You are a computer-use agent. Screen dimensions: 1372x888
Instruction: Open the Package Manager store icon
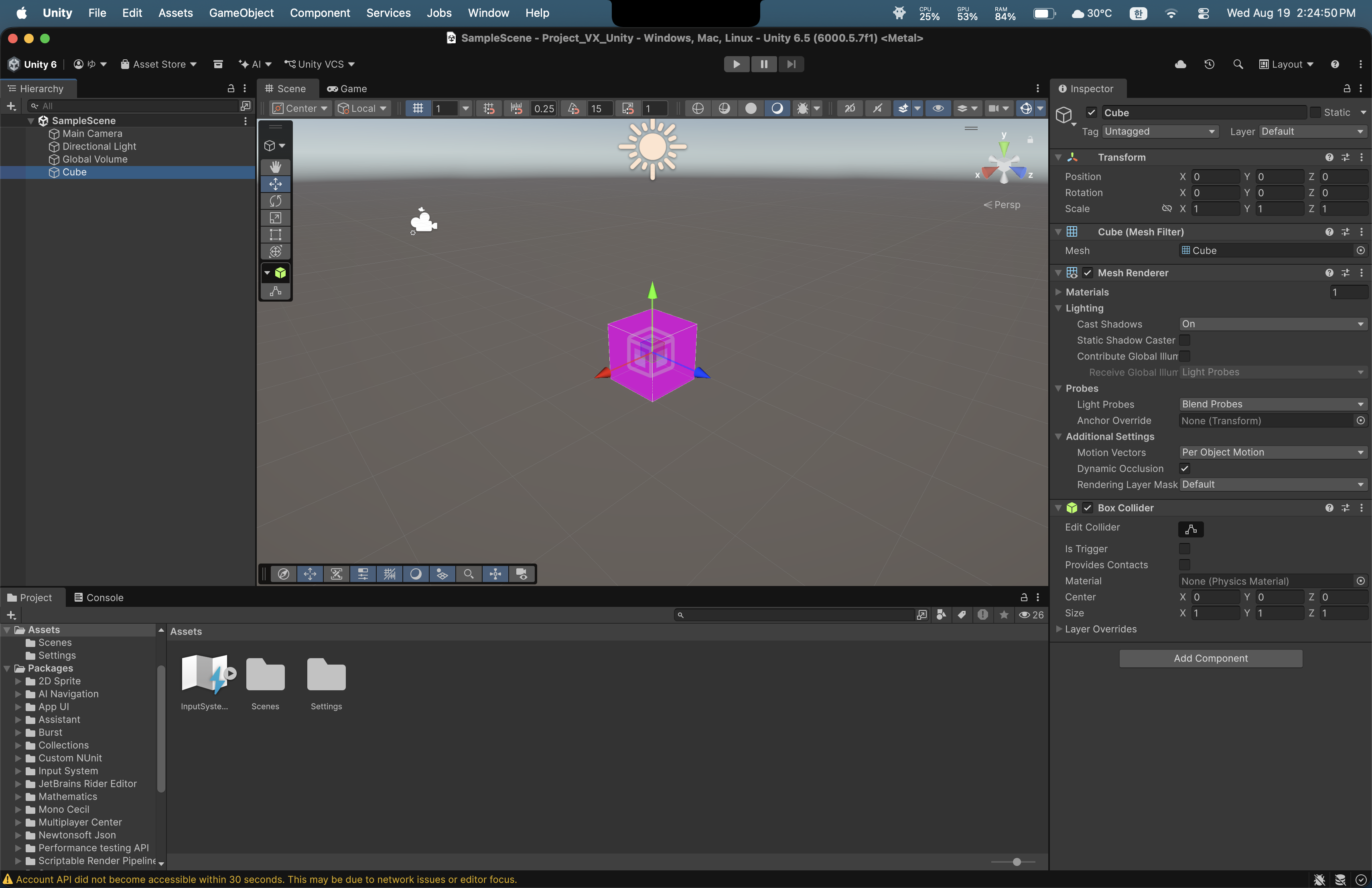point(218,64)
